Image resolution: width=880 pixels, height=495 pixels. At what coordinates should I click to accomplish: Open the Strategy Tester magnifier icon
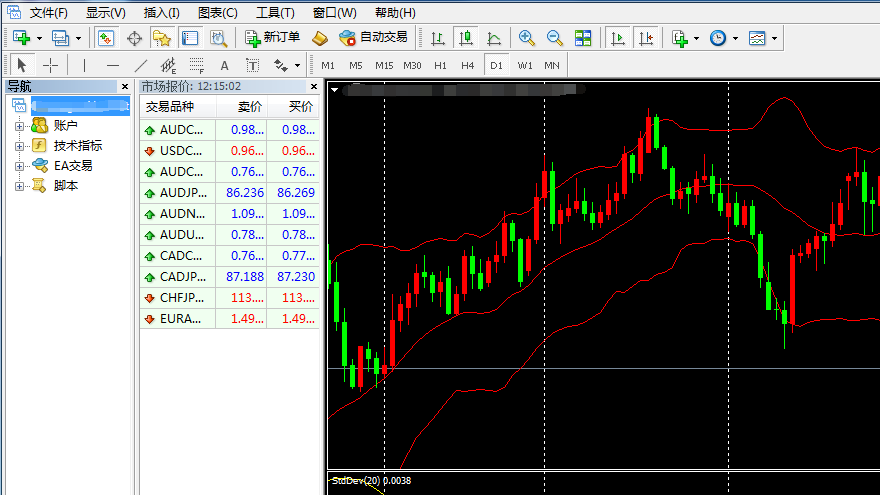(x=218, y=38)
